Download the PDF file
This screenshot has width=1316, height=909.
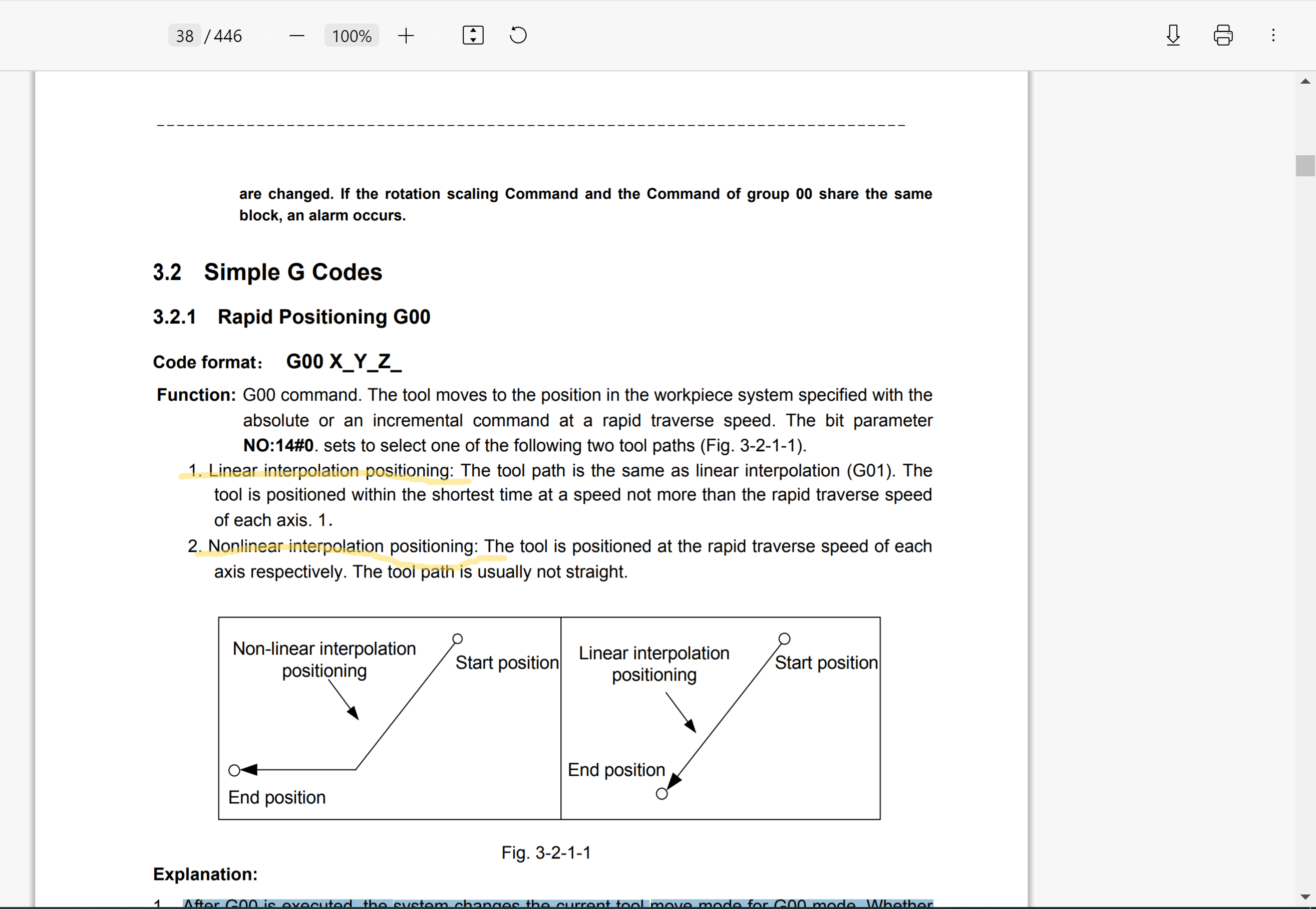(1173, 36)
